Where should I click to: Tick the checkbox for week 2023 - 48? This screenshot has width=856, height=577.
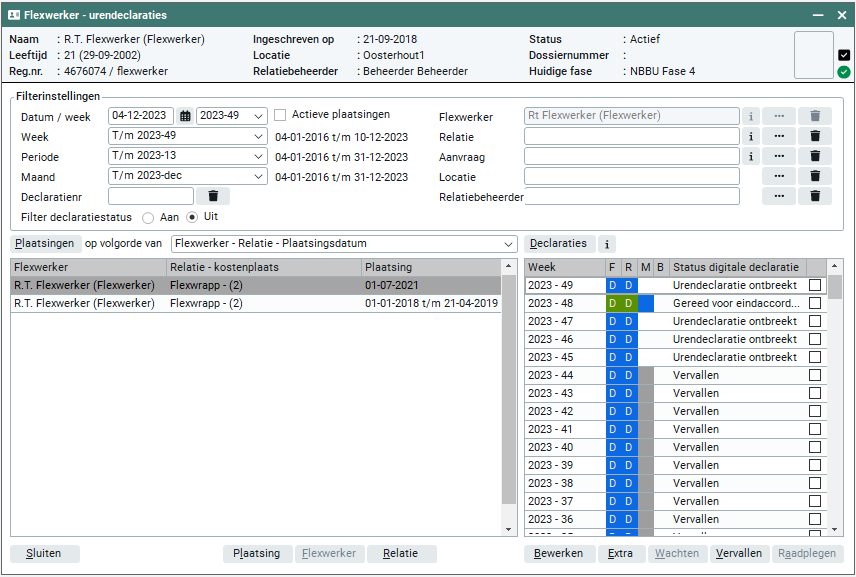(815, 303)
